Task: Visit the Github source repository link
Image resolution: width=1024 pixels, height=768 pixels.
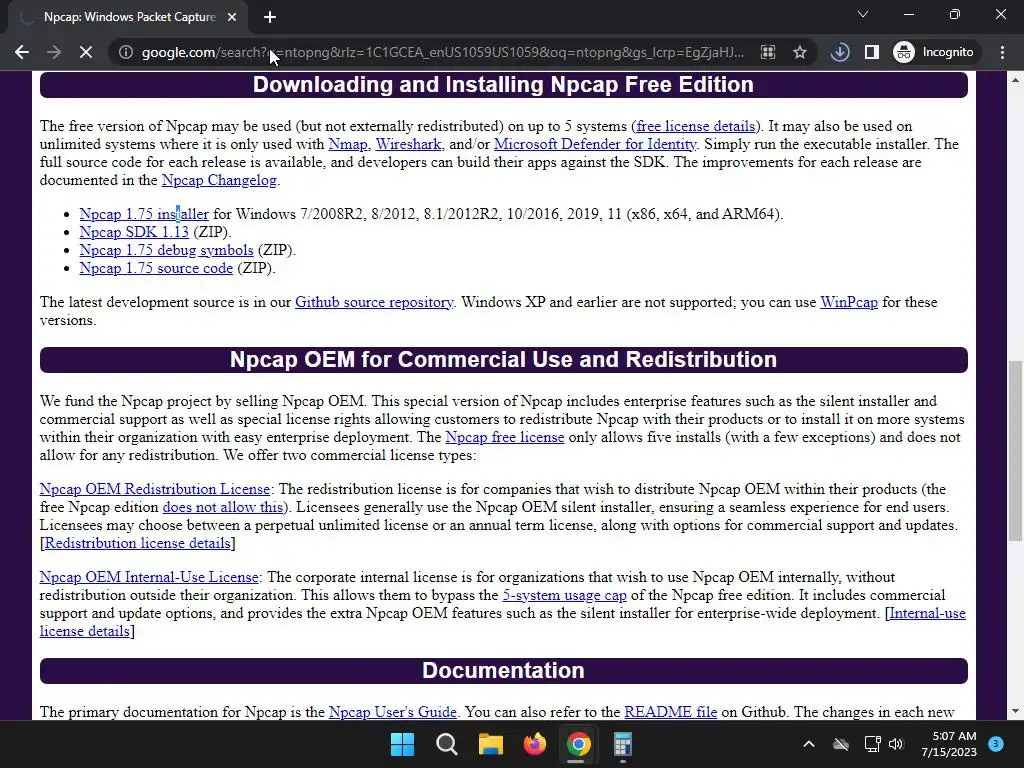Action: (x=374, y=302)
